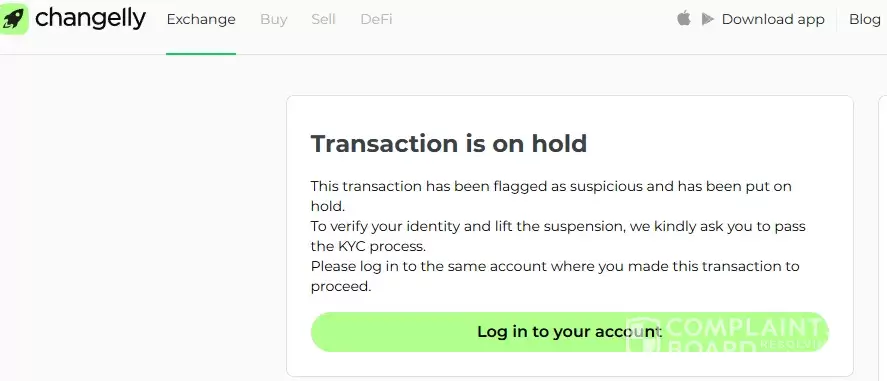Visit the Blog link
The width and height of the screenshot is (887, 381).
pos(865,19)
